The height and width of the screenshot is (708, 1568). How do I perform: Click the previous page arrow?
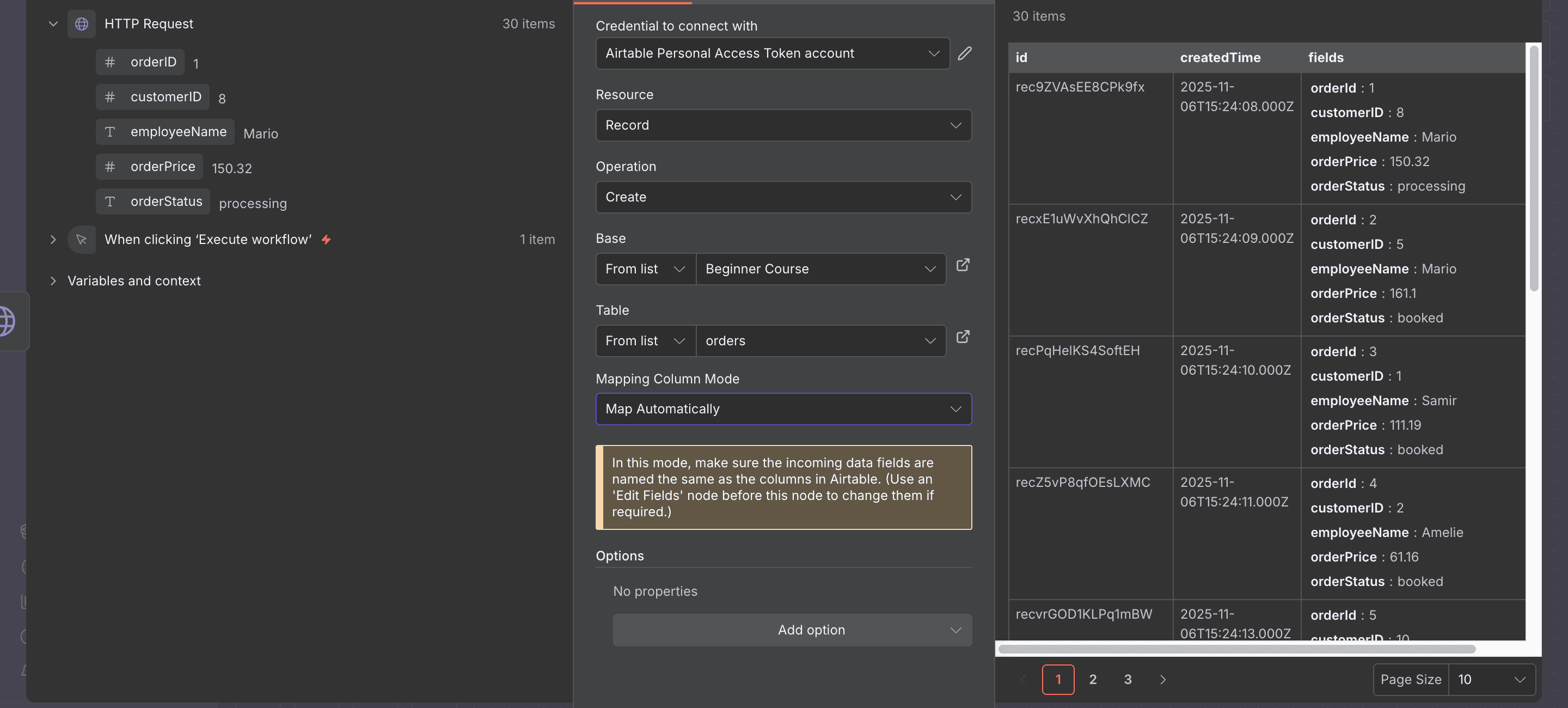[x=1022, y=679]
